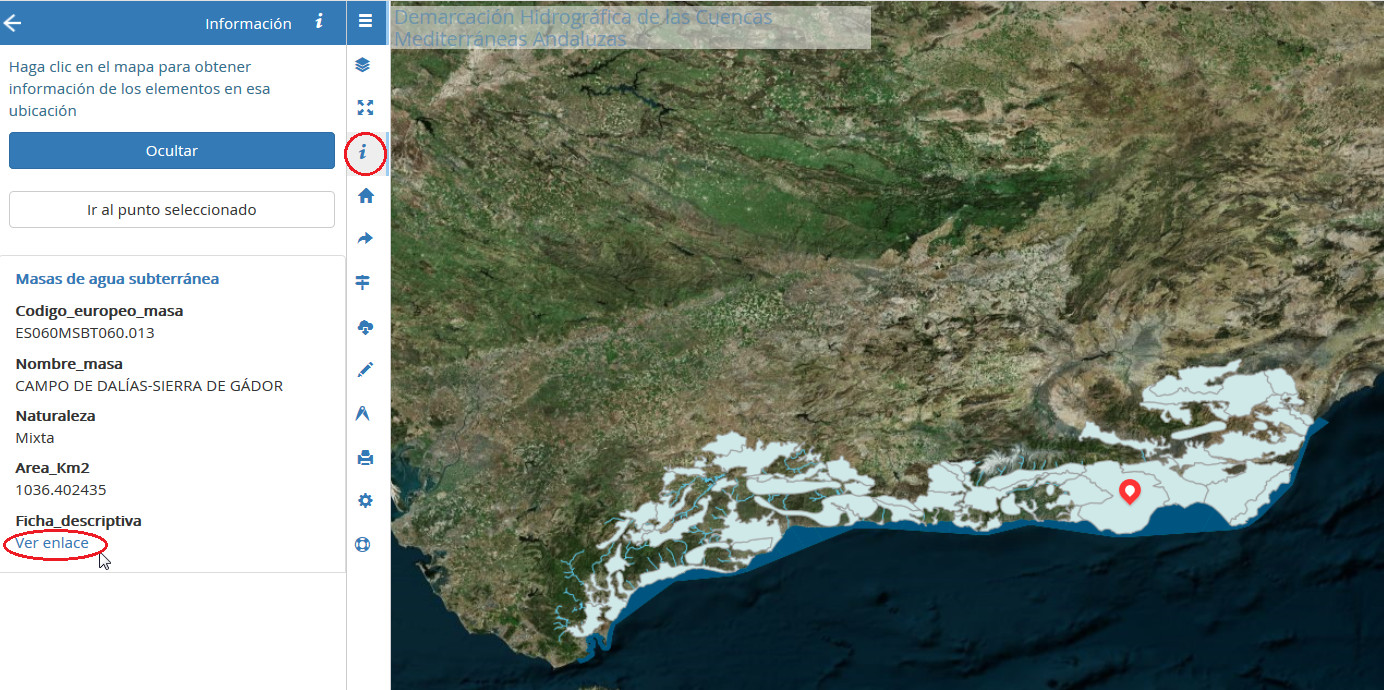Screen dimensions: 1384x690
Task: Click the Haga clic en el mapa hint
Action: click(x=139, y=89)
